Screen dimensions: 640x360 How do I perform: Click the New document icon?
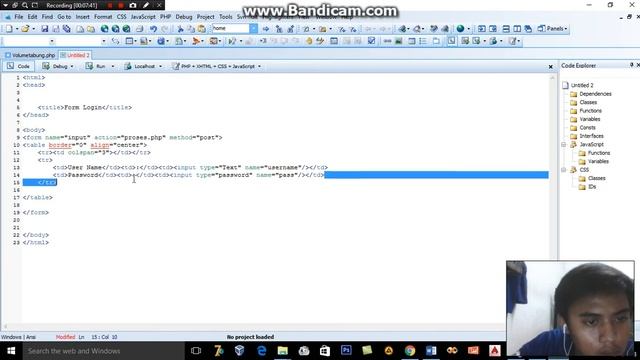coord(9,29)
